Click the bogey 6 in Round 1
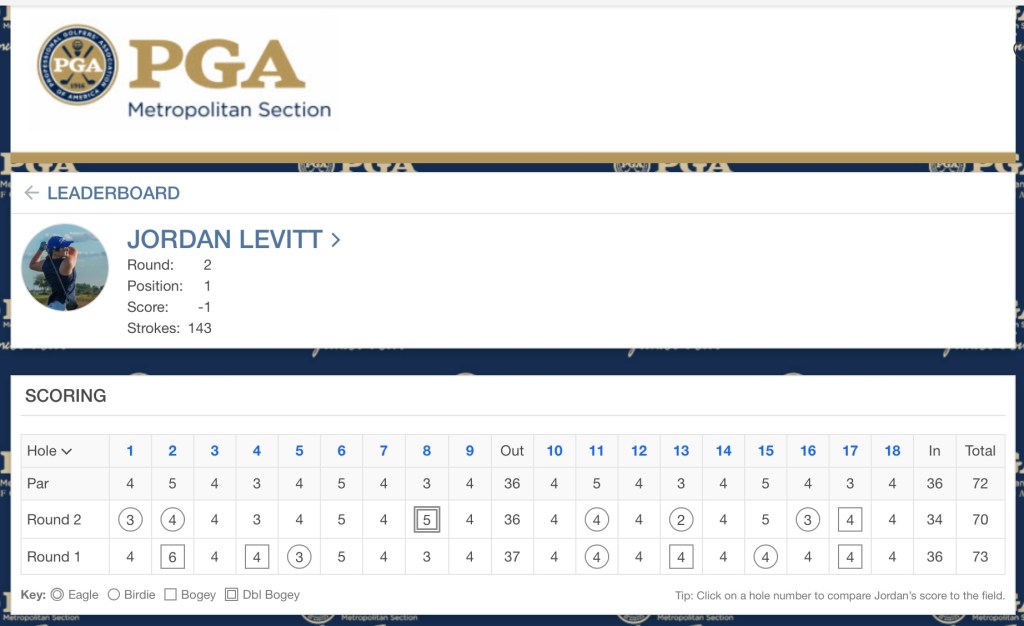Screen dimensions: 1024x626 tap(172, 557)
